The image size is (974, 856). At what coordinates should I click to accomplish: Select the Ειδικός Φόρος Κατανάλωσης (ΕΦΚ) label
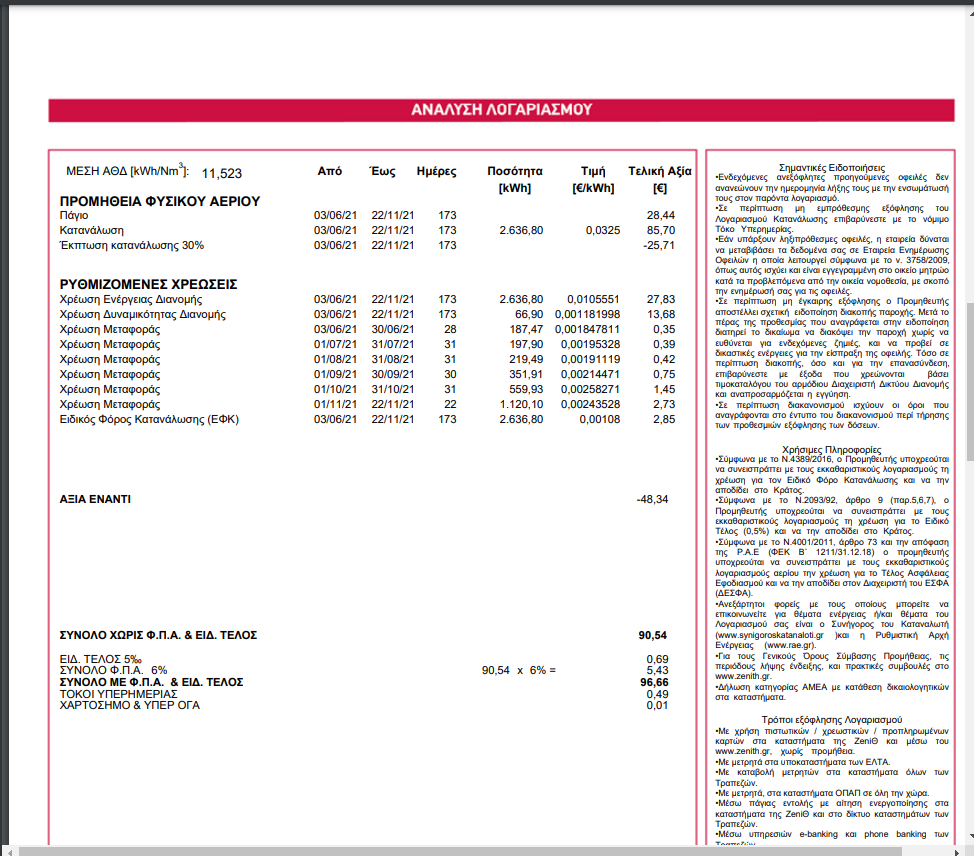click(149, 419)
